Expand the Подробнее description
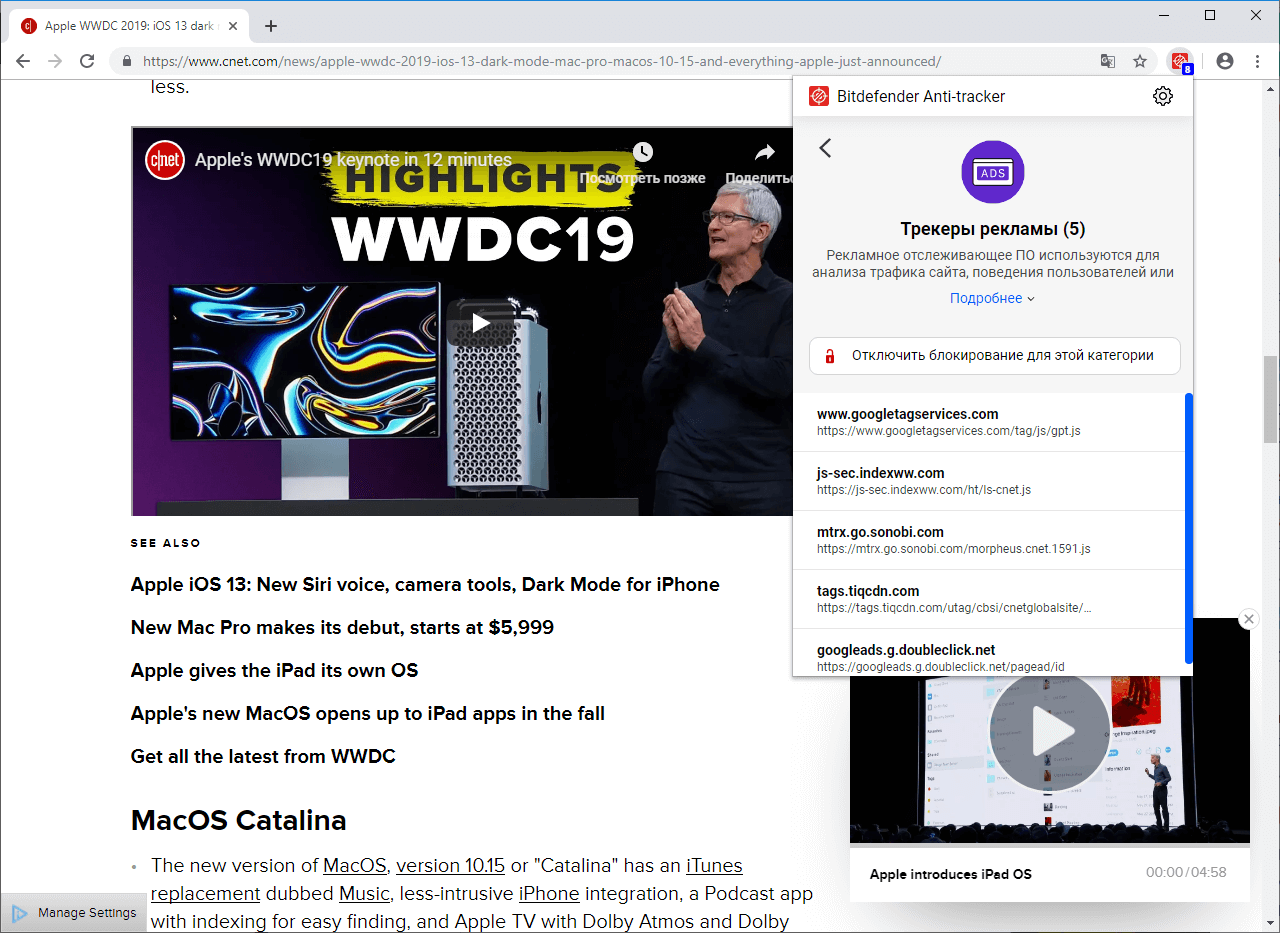 tap(992, 299)
